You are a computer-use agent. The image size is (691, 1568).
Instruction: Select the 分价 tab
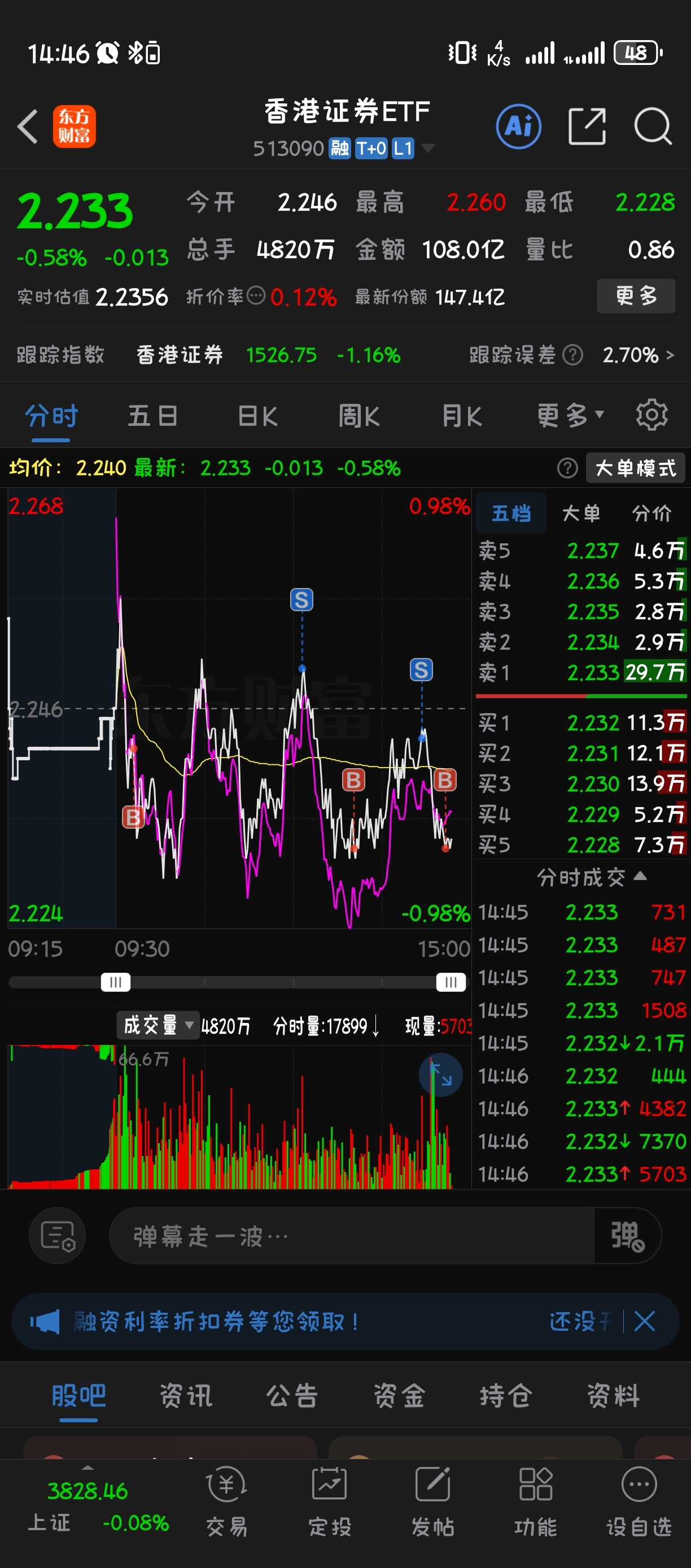coord(651,513)
